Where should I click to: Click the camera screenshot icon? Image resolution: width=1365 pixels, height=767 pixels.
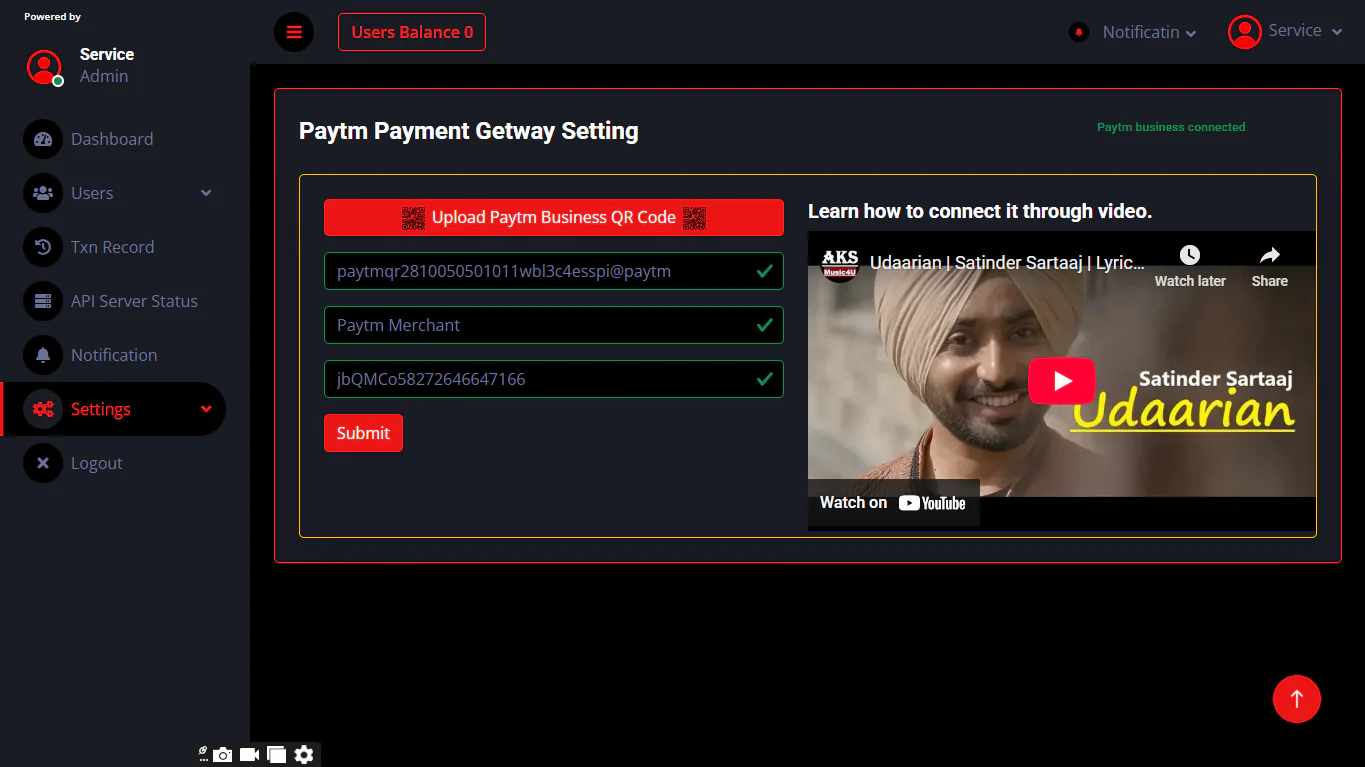222,755
